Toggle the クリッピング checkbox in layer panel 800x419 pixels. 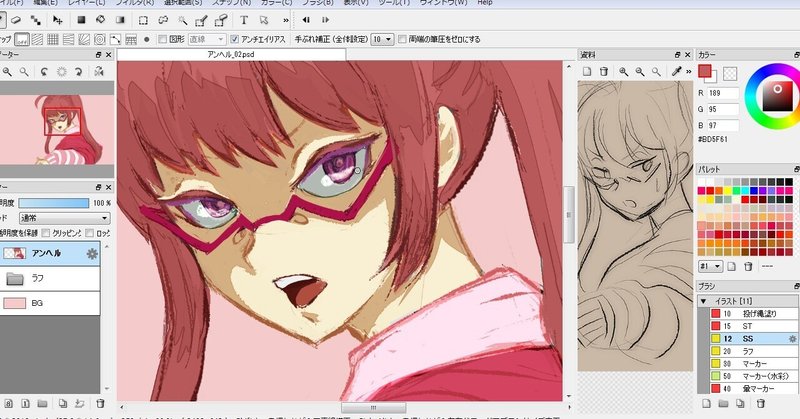46,233
